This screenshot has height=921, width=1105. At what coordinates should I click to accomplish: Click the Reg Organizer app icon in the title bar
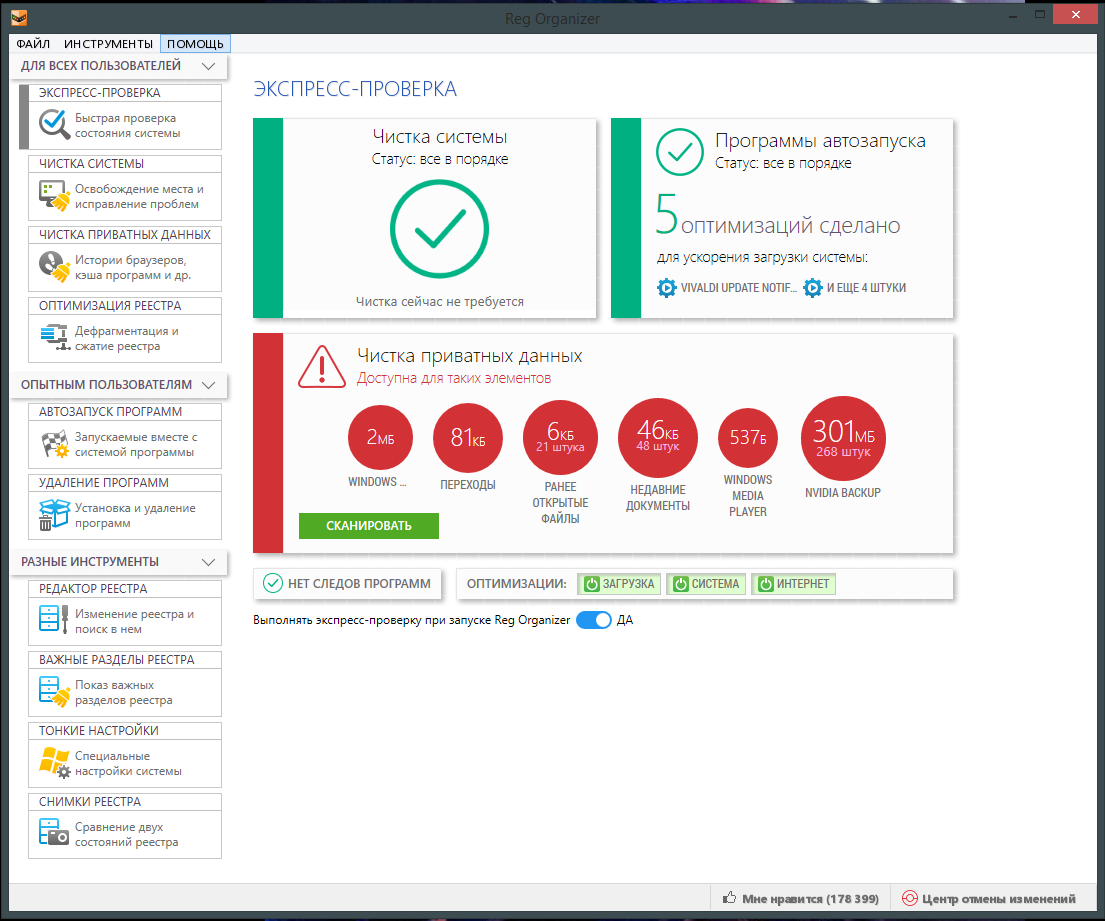click(19, 18)
